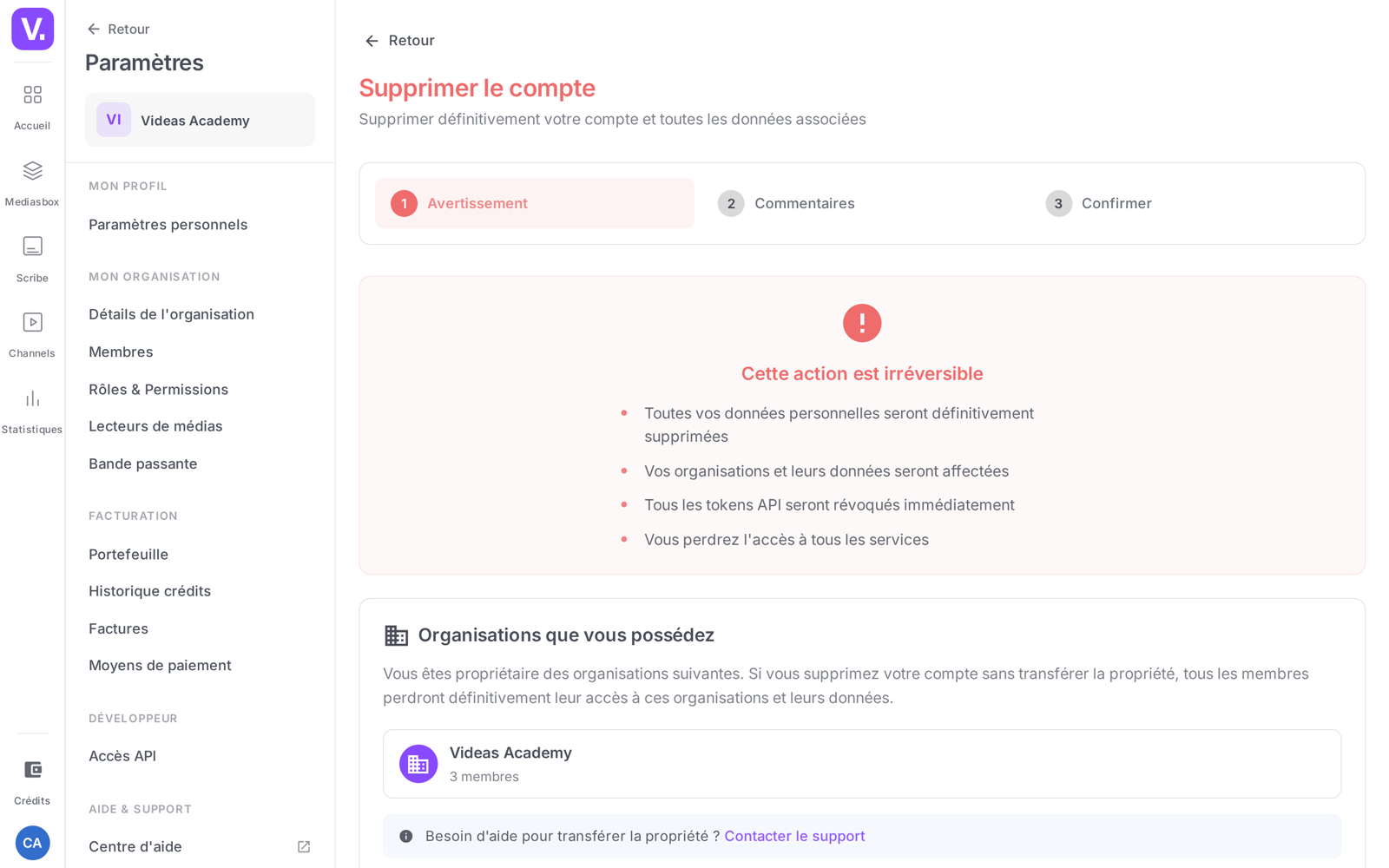Select step 3 Confirmer tab
Screen dimensions: 1389x868
1189,203
